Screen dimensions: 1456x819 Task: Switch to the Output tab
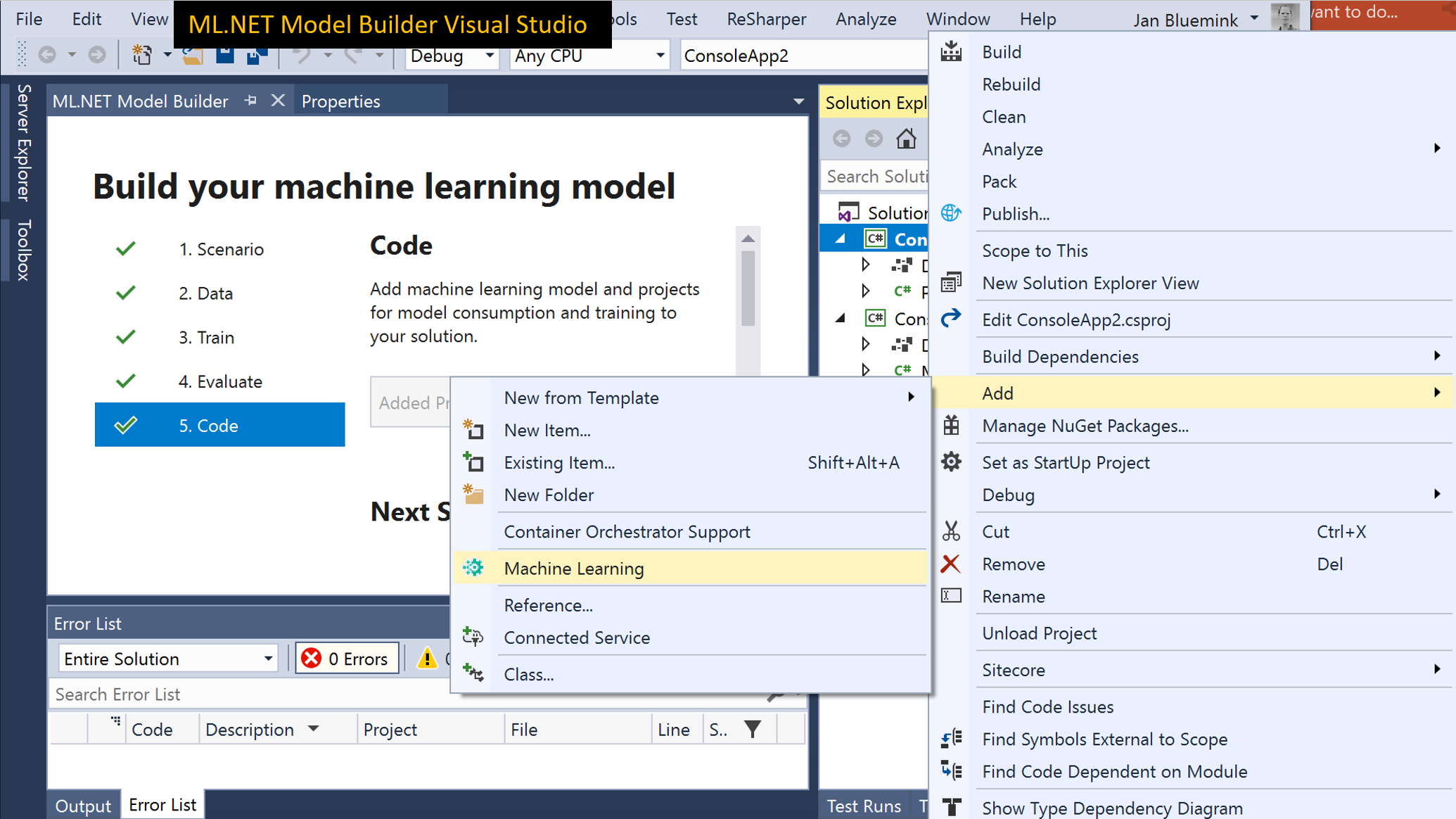coord(83,805)
